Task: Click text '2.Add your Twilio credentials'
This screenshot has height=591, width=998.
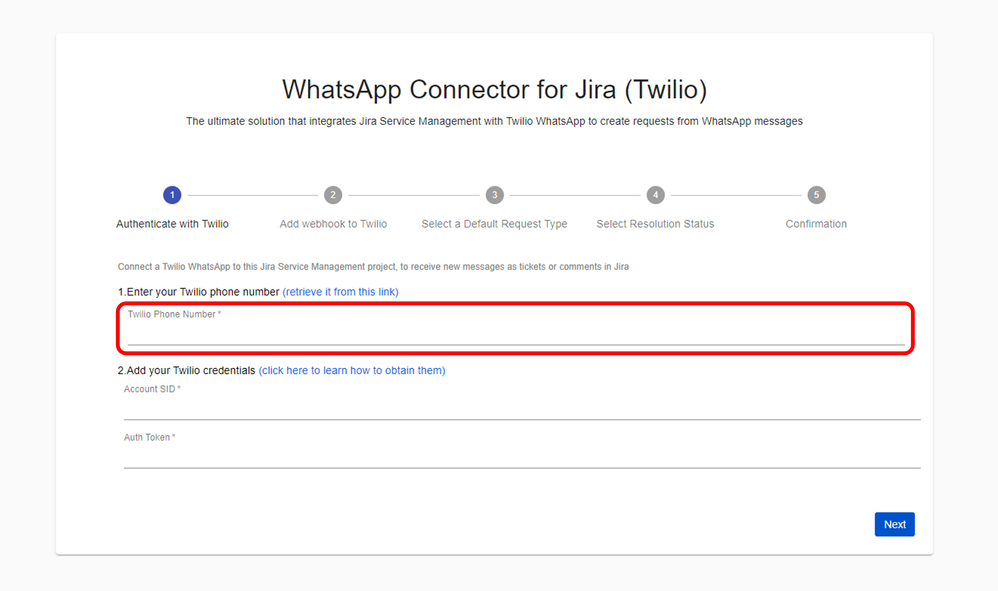Action: (x=186, y=370)
